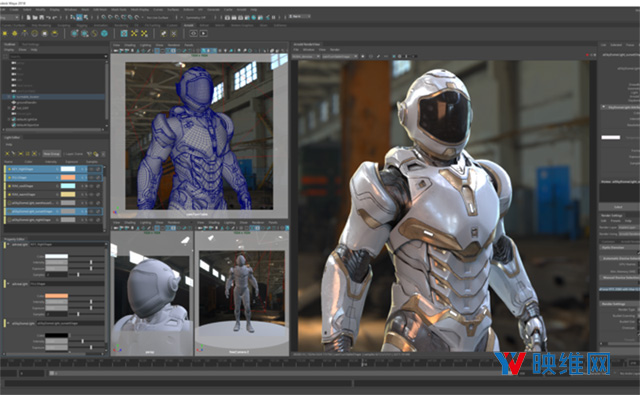Image resolution: width=640 pixels, height=395 pixels.
Task: Click the Redo arrow icon
Action: (55, 18)
